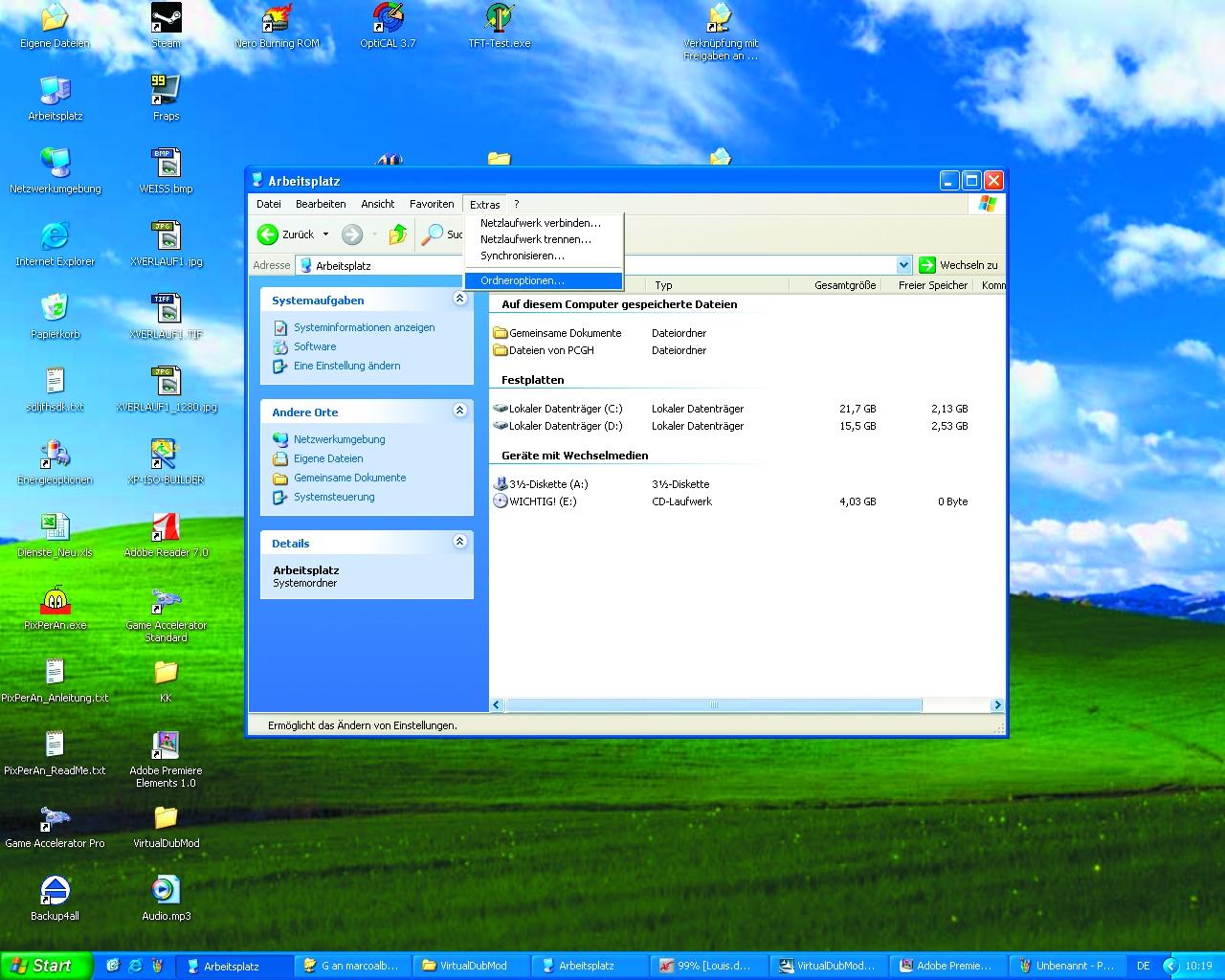Image resolution: width=1225 pixels, height=980 pixels.
Task: Open Netzwerkumgebung under Andere Orte
Action: point(339,439)
